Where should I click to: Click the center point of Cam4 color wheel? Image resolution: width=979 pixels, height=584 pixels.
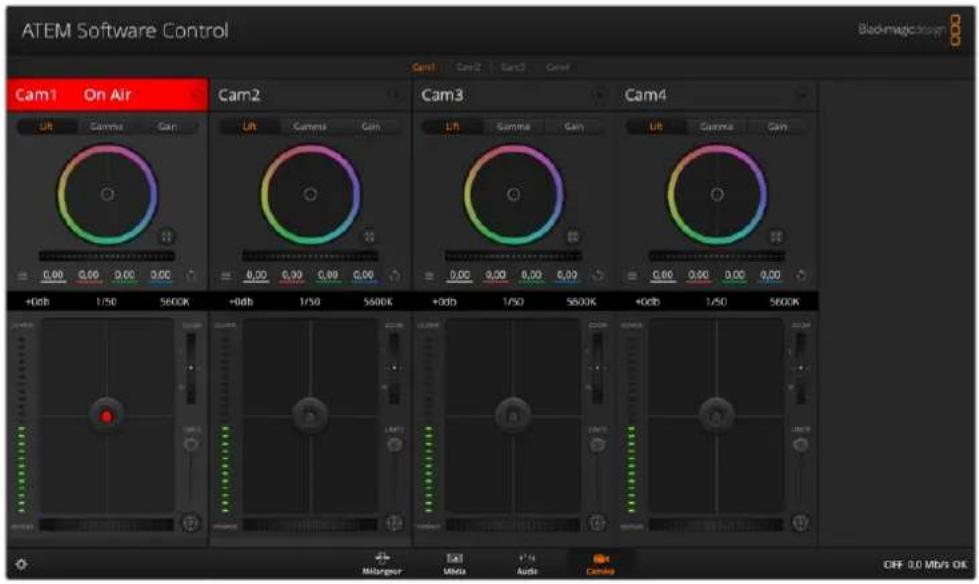pyautogui.click(x=717, y=194)
